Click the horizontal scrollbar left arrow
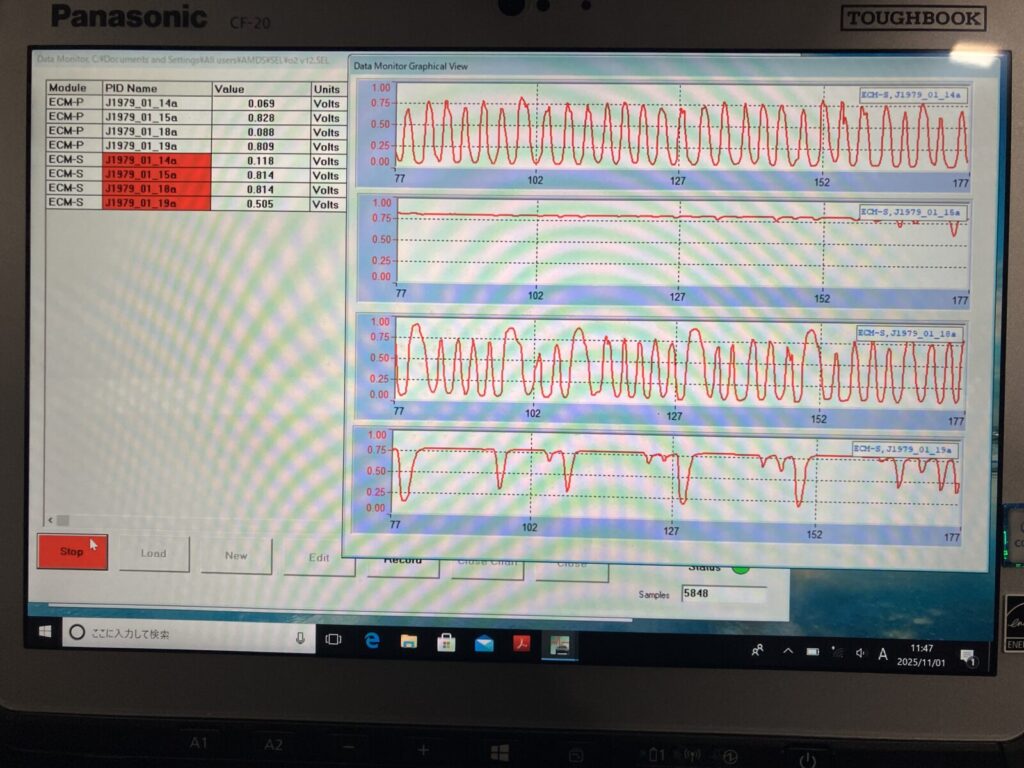This screenshot has height=768, width=1024. pyautogui.click(x=51, y=519)
